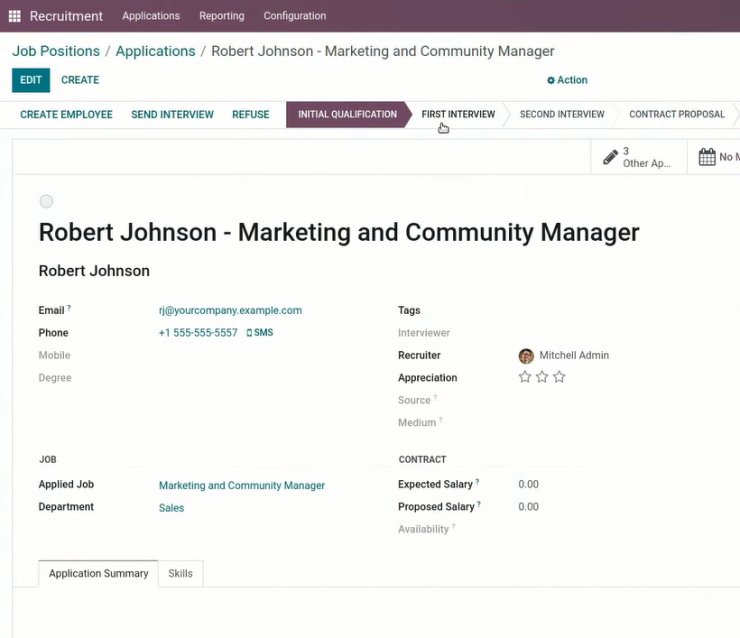Toggle the kanban state circle
This screenshot has height=638, width=740.
click(46, 201)
